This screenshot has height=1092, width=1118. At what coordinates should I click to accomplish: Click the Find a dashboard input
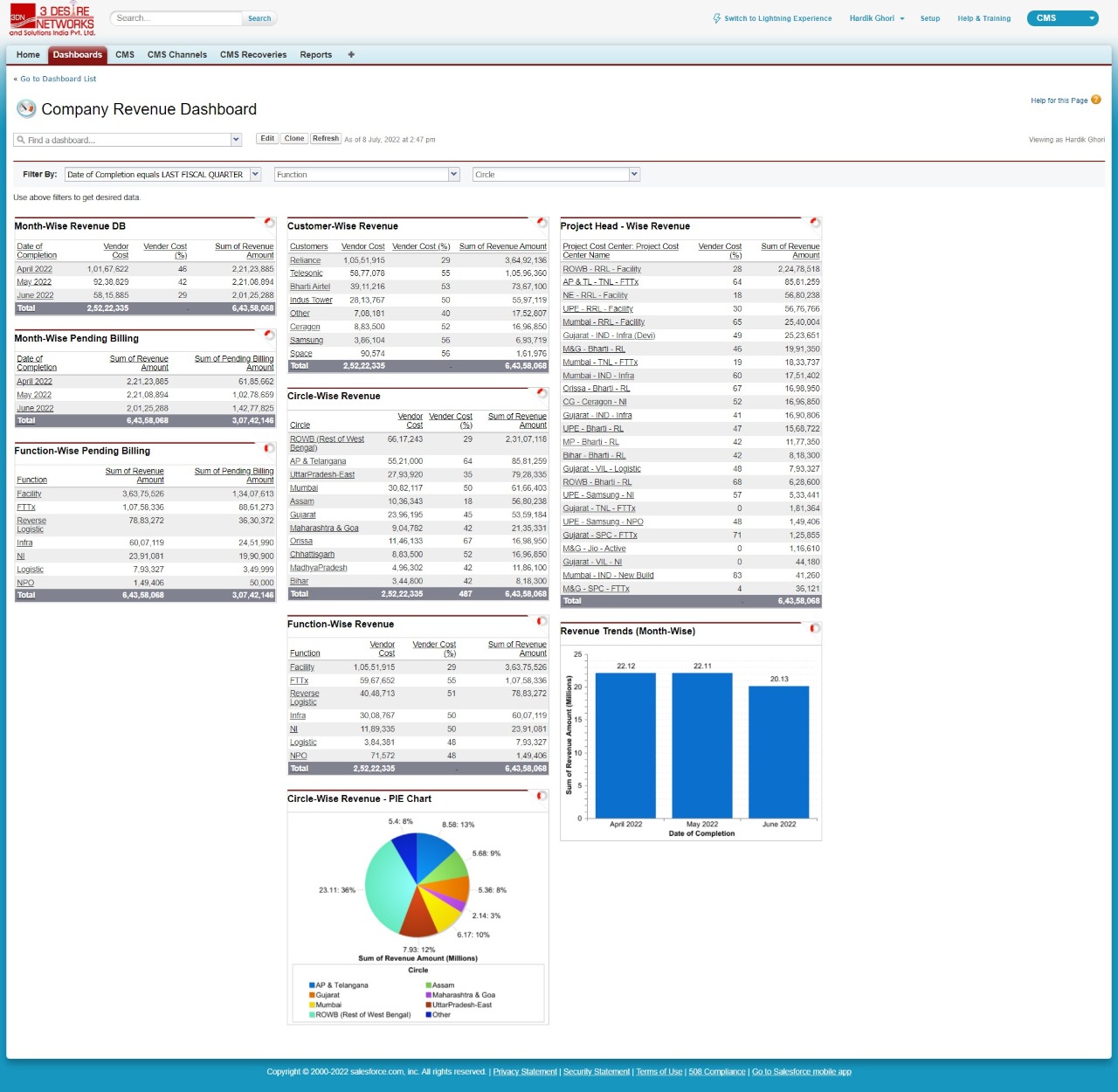pyautogui.click(x=122, y=140)
